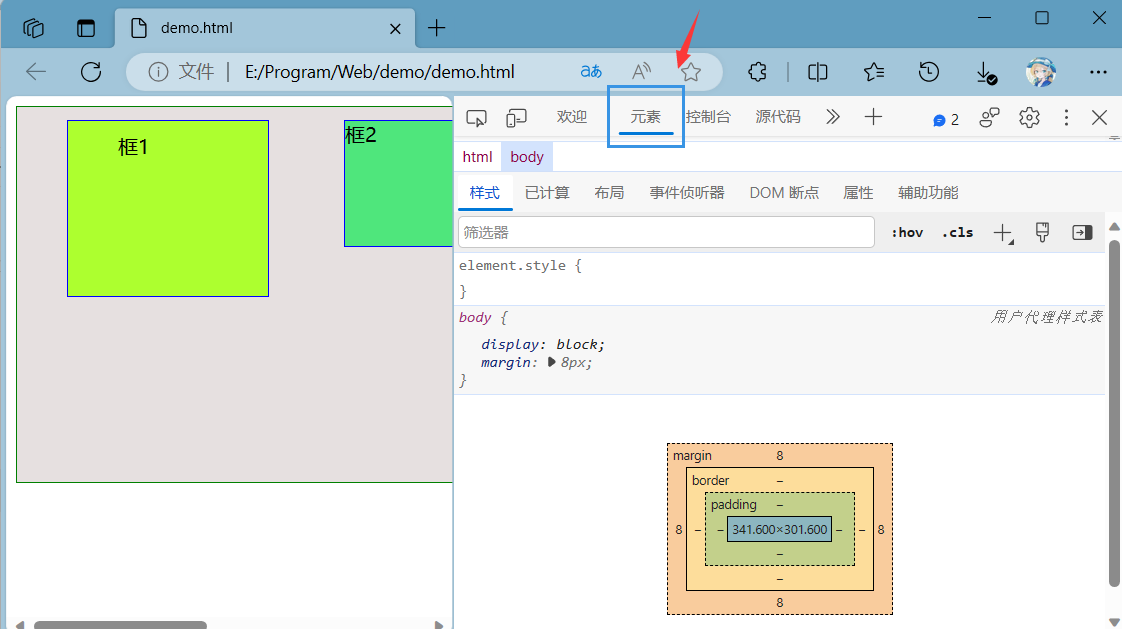Click the element.style rule

(x=520, y=265)
